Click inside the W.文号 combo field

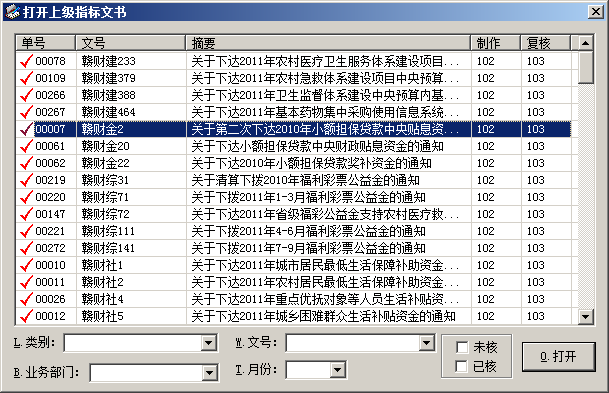(353, 343)
